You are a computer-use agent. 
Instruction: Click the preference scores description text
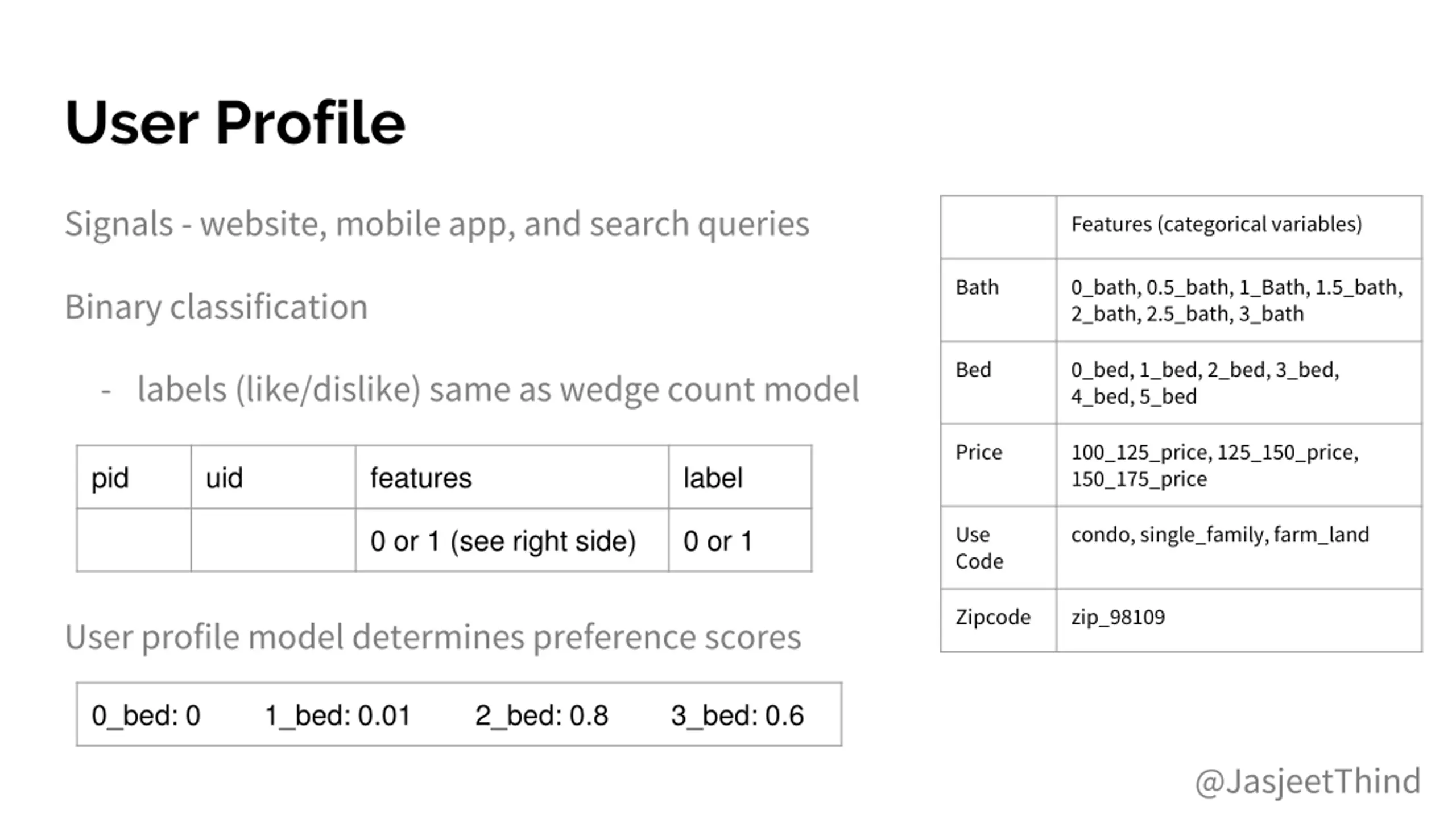click(x=433, y=637)
